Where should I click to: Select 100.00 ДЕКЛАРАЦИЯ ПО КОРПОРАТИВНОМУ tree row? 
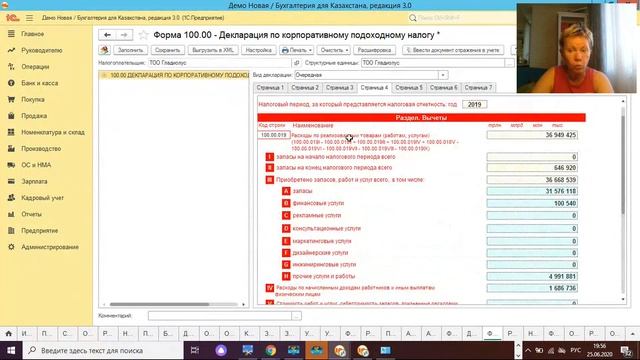(175, 76)
